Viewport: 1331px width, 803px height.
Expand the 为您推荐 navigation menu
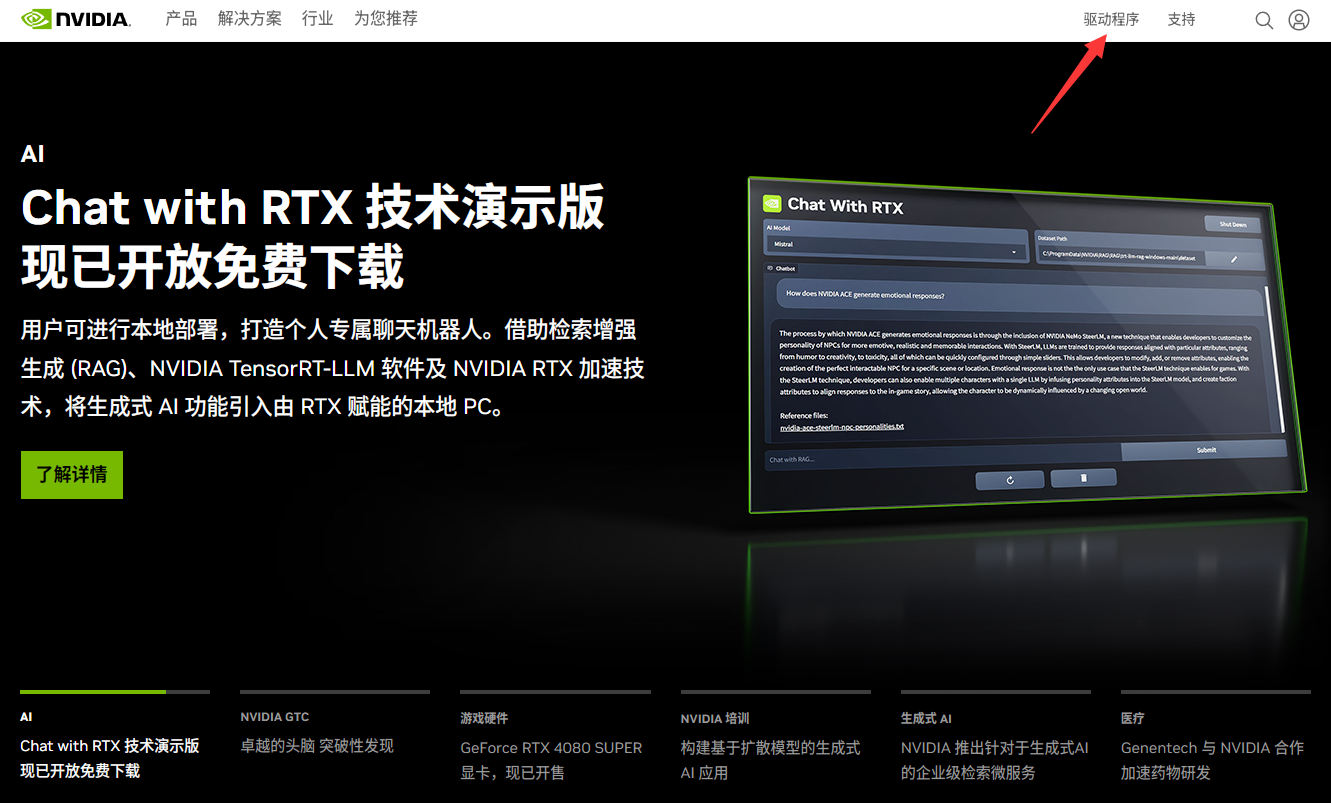(386, 19)
